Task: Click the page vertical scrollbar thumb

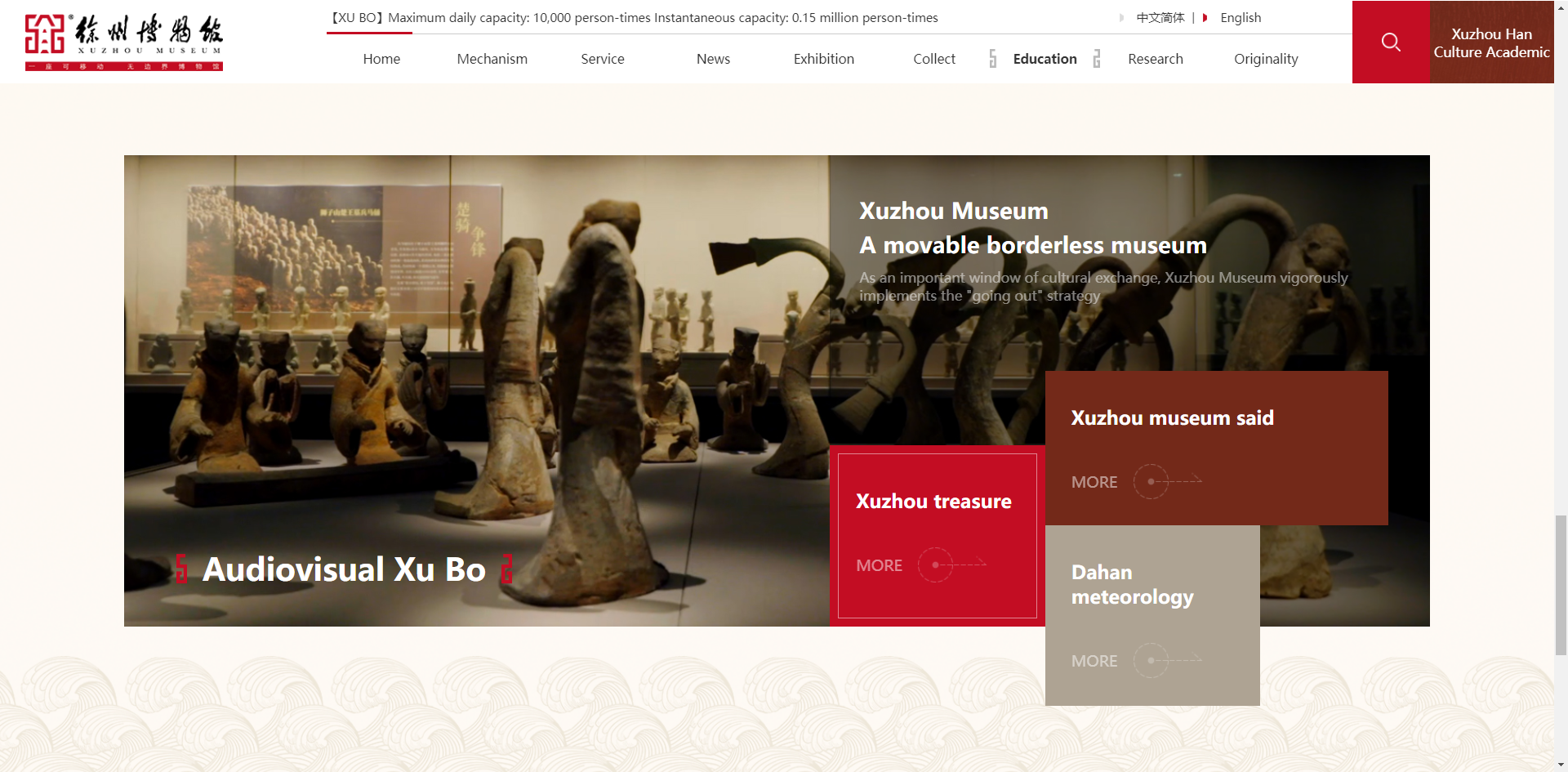Action: pos(1561,585)
